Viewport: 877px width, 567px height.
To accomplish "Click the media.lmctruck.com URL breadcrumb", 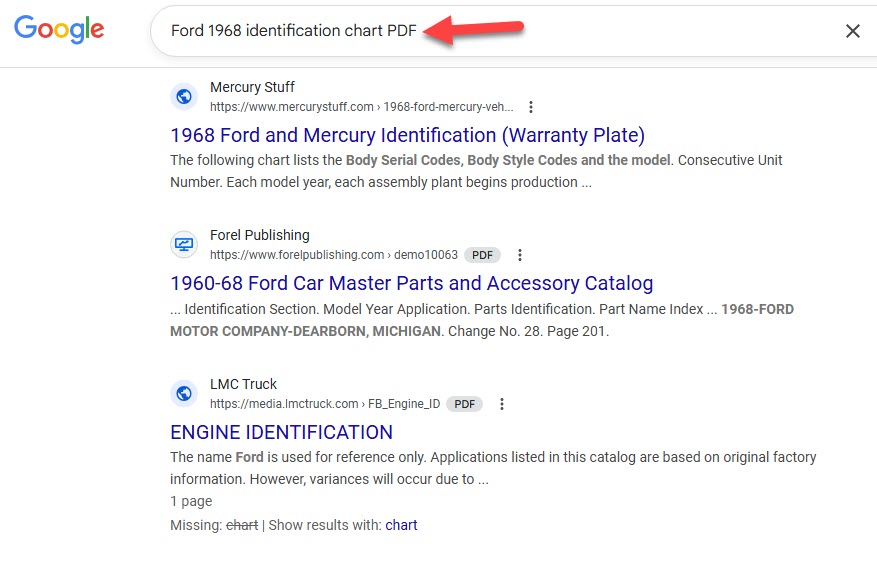I will coord(325,404).
